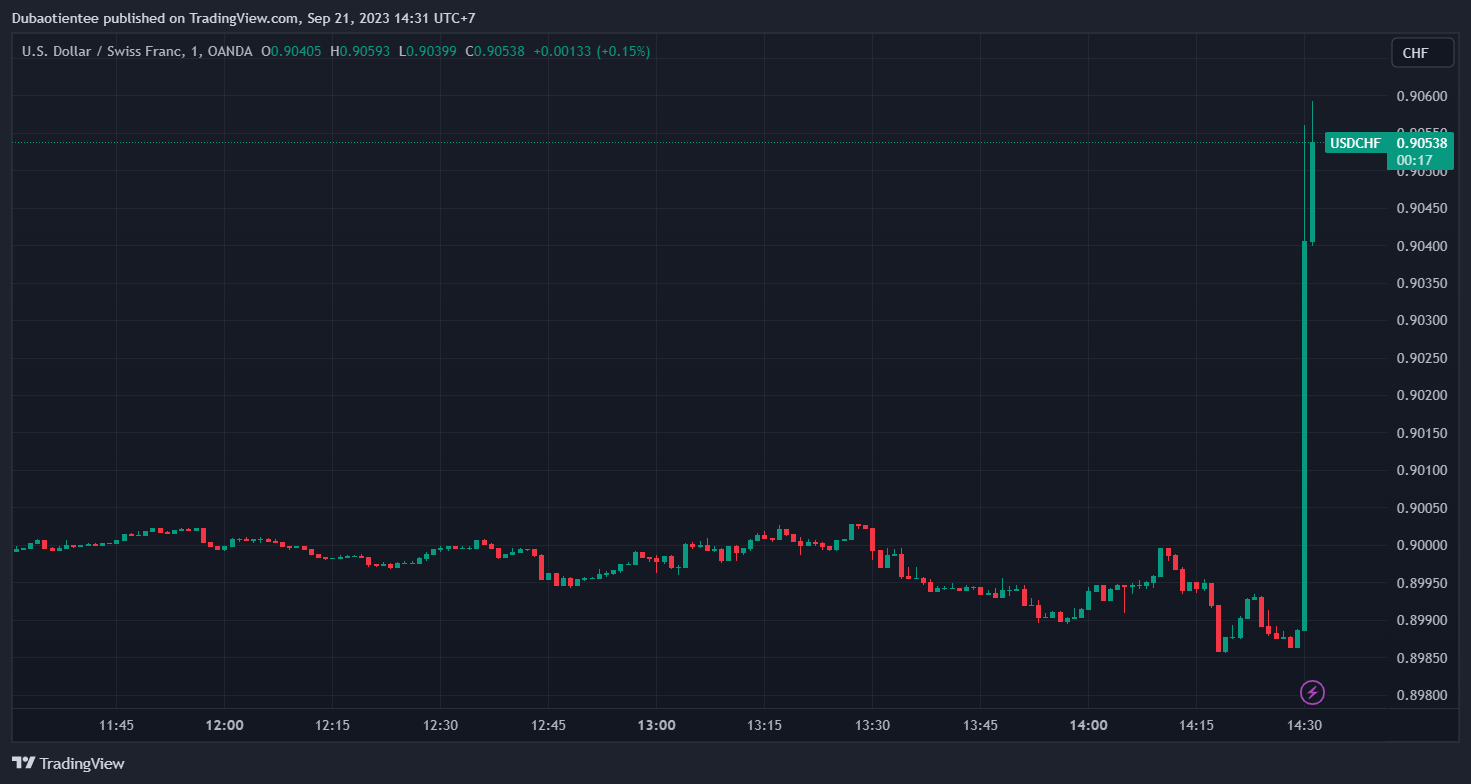Click the 0.89800 price scale label
The height and width of the screenshot is (784, 1471).
1421,695
